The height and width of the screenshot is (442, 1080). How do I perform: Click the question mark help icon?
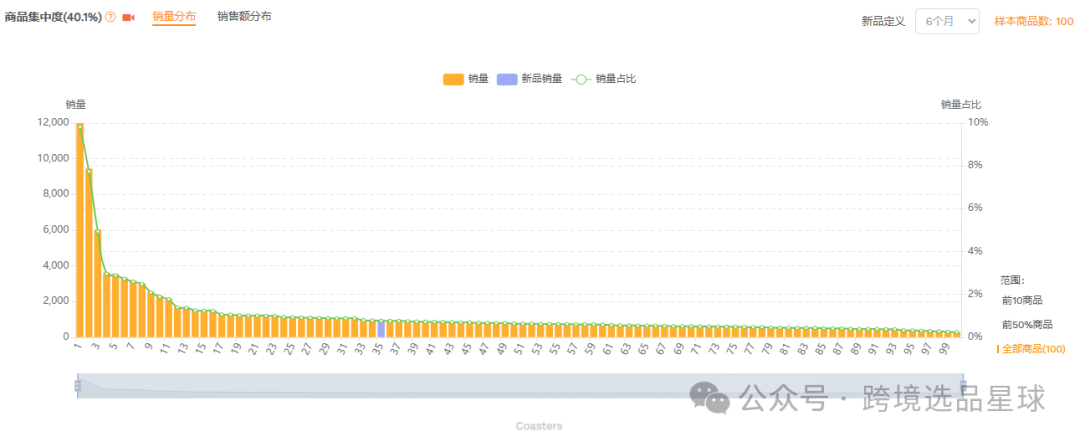tap(110, 17)
